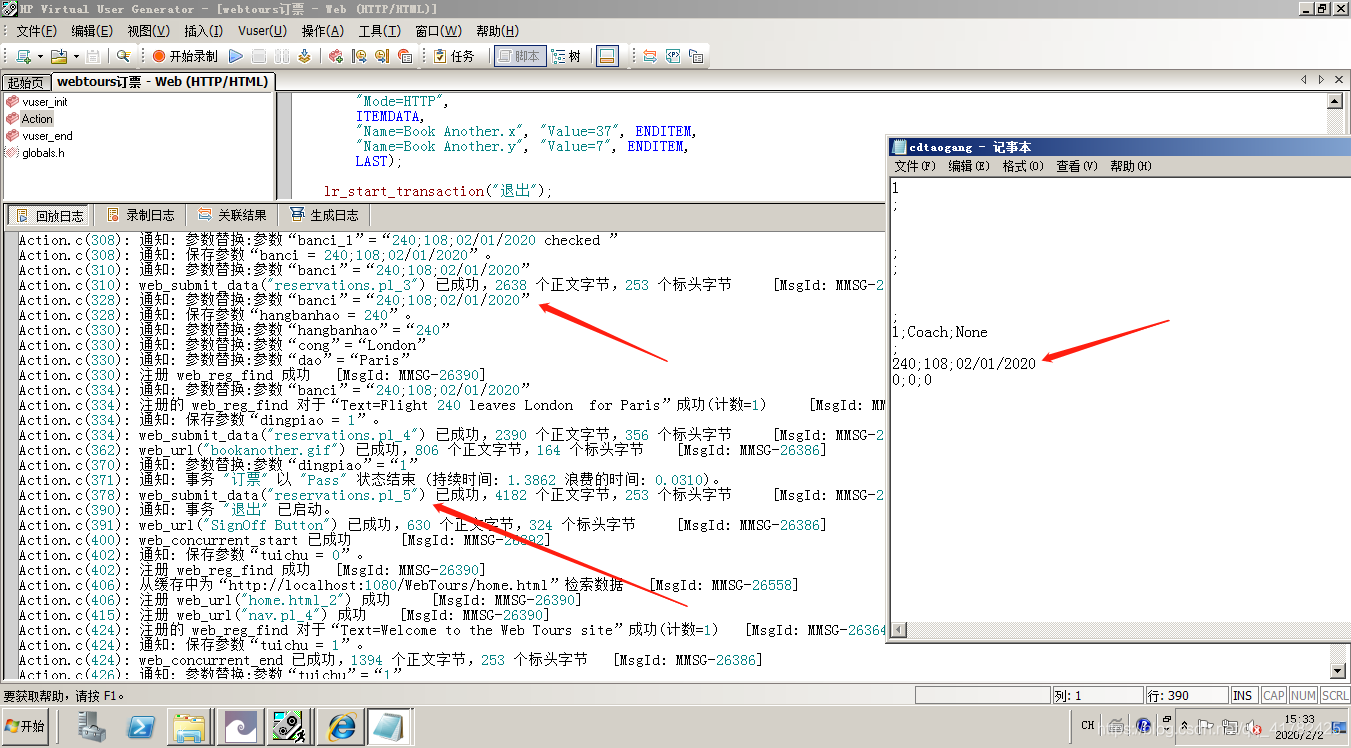1351x748 pixels.
Task: Click the orange arrows toolbar icon
Action: 650,56
